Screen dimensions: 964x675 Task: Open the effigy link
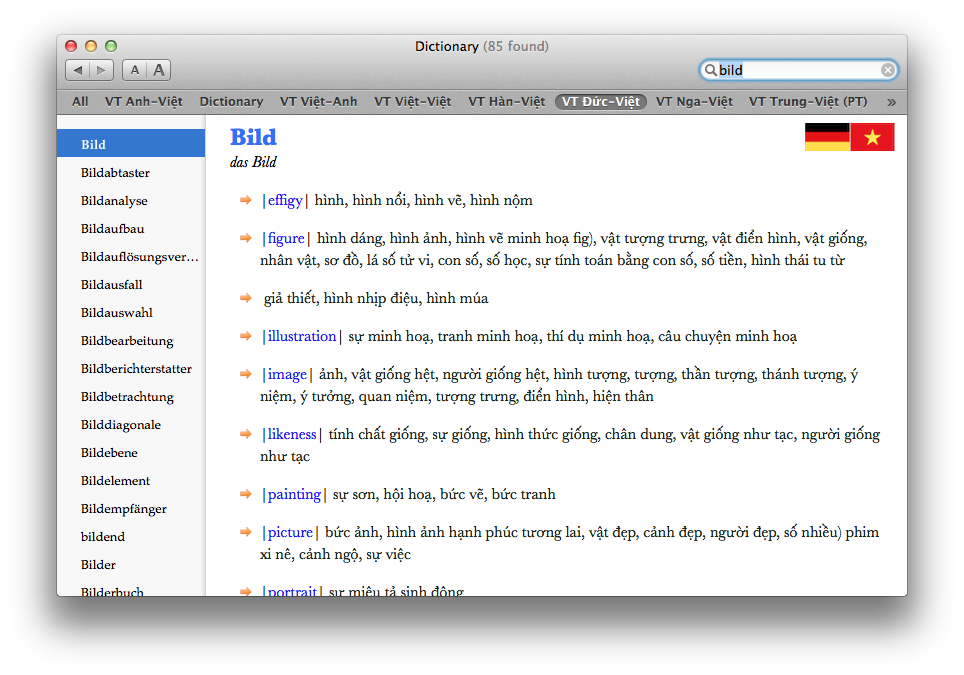pos(285,200)
